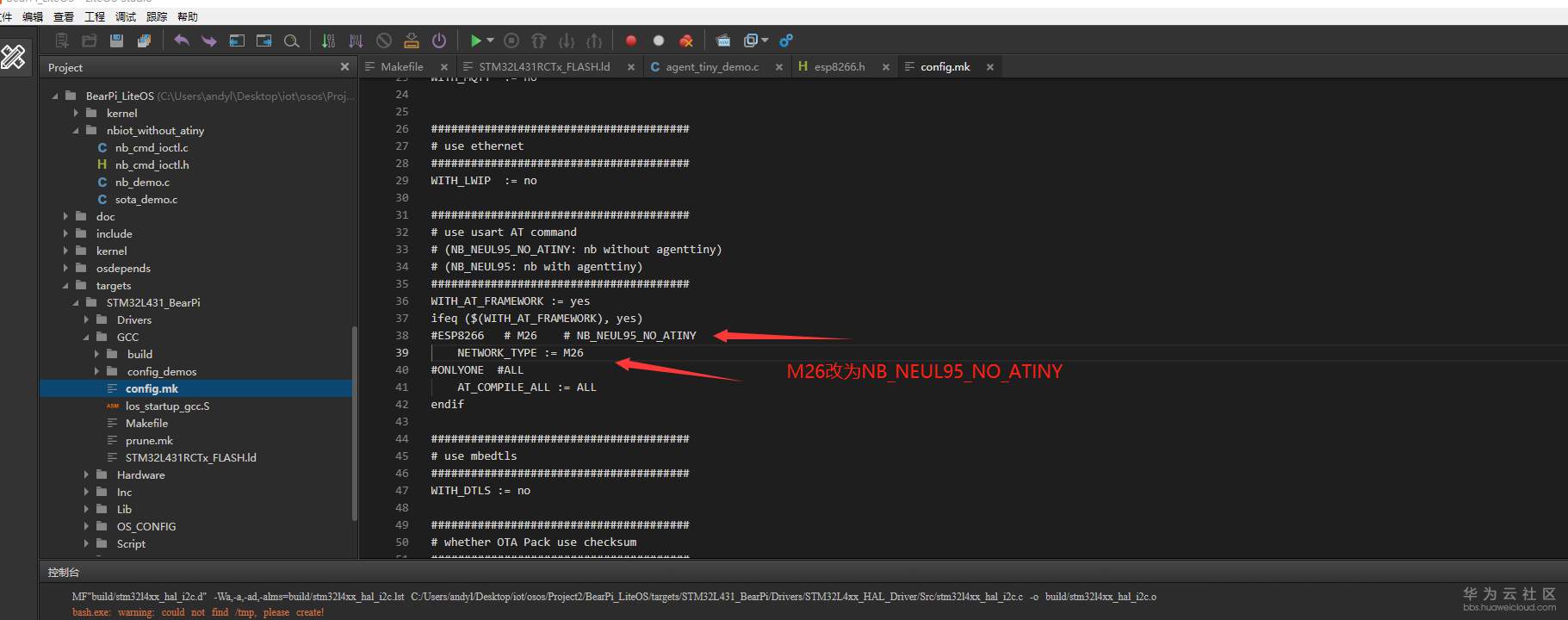Expand the osdepends folder
Screen dimensions: 1568x620
click(65, 269)
